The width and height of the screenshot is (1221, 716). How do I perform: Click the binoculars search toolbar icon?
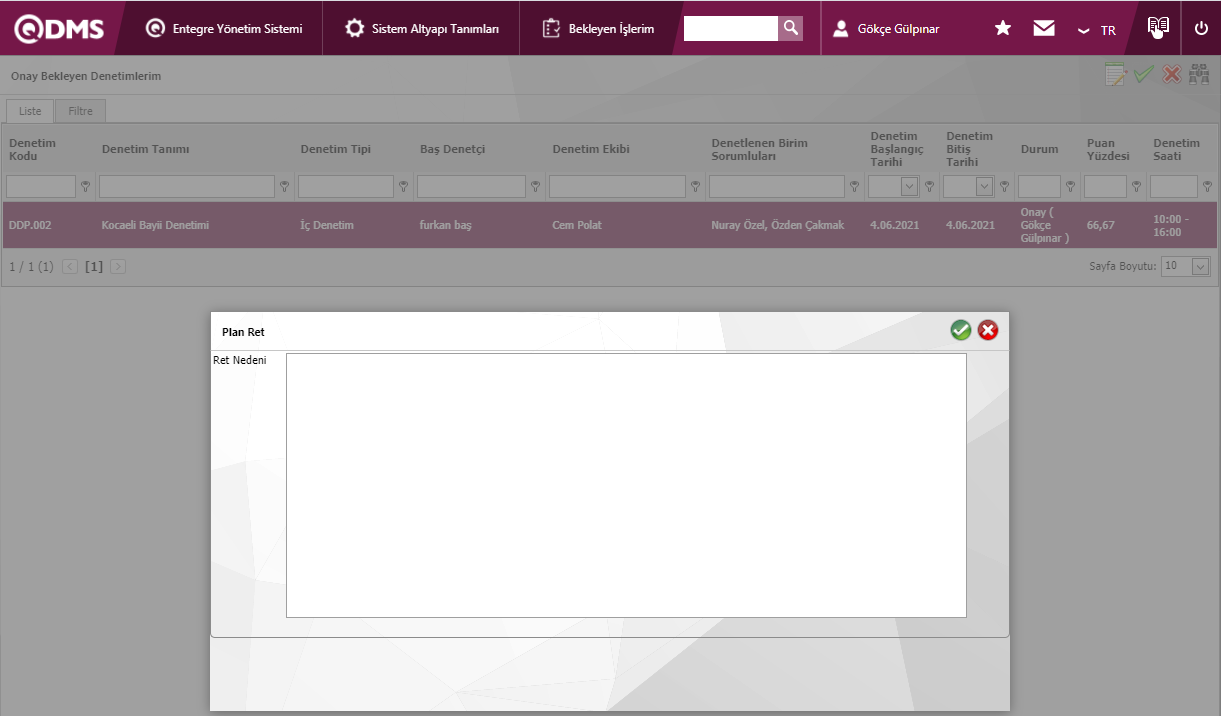(1199, 75)
